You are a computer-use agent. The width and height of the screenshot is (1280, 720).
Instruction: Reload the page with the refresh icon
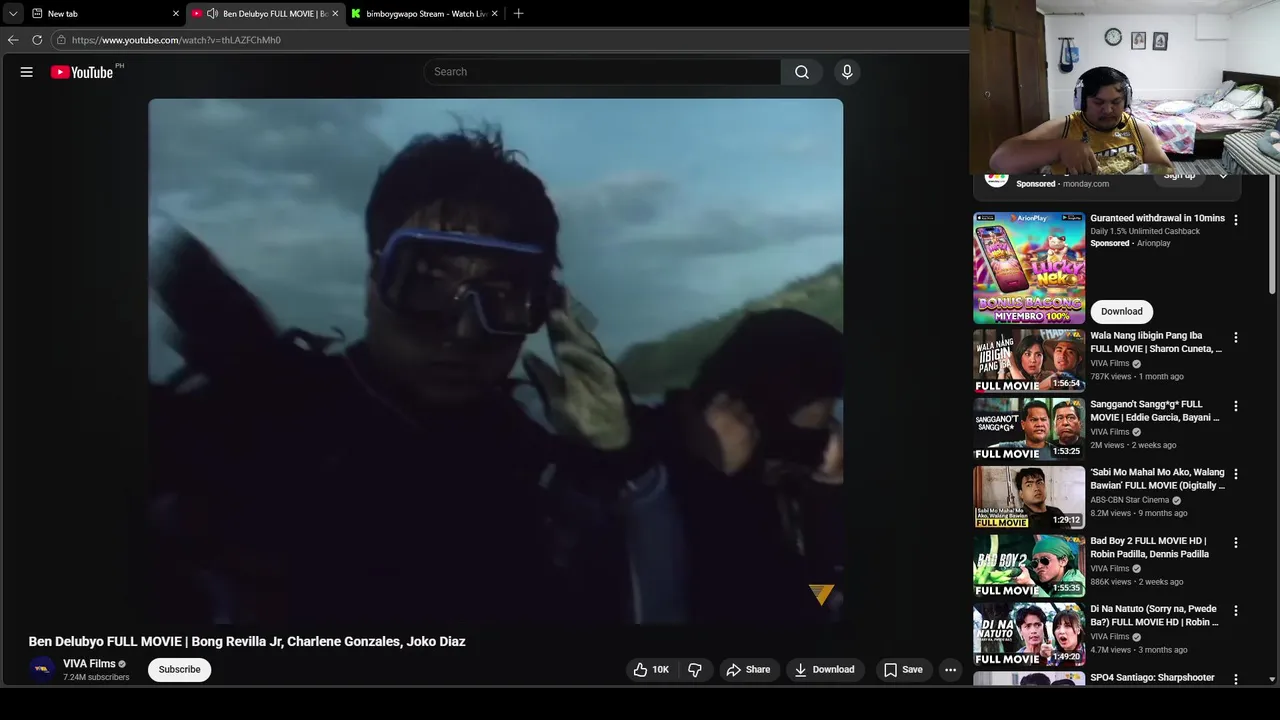click(37, 40)
